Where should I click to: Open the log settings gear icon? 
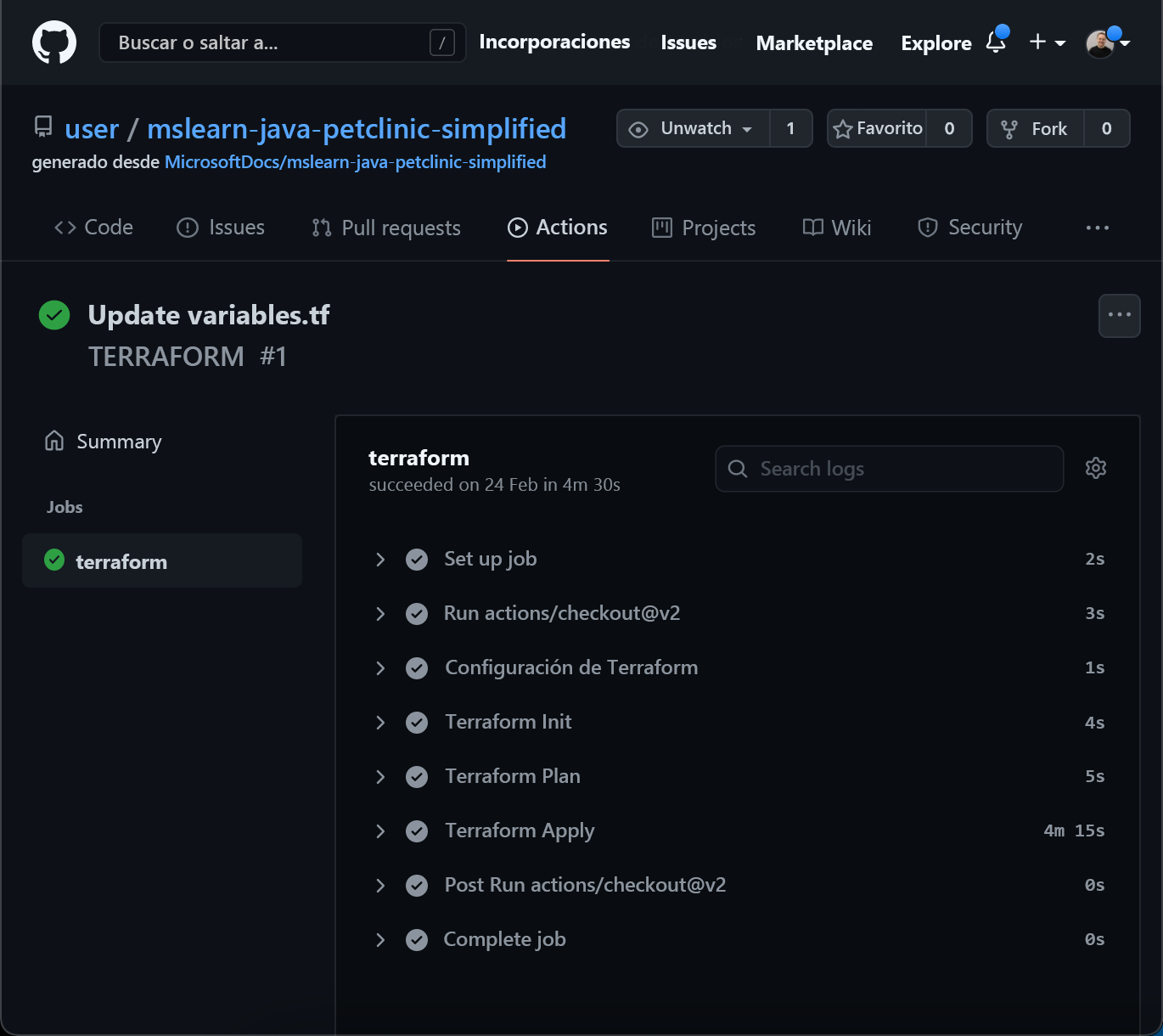coord(1096,468)
